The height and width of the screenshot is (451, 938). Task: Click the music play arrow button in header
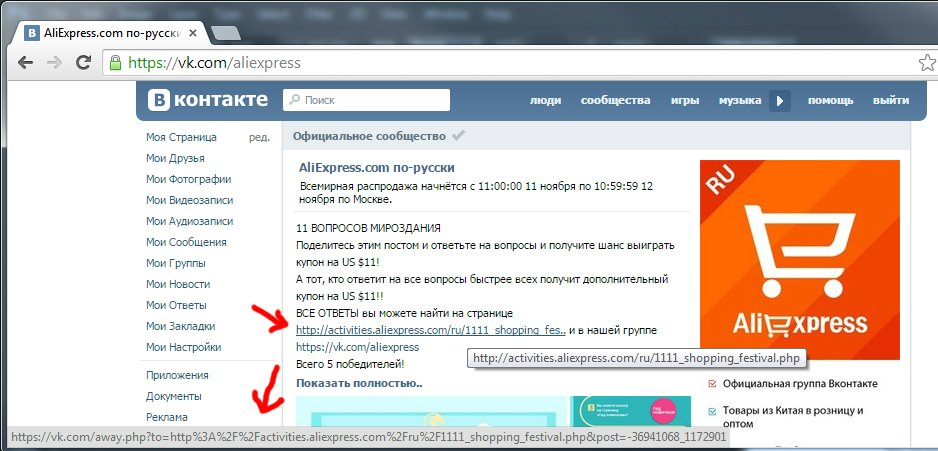click(x=780, y=101)
